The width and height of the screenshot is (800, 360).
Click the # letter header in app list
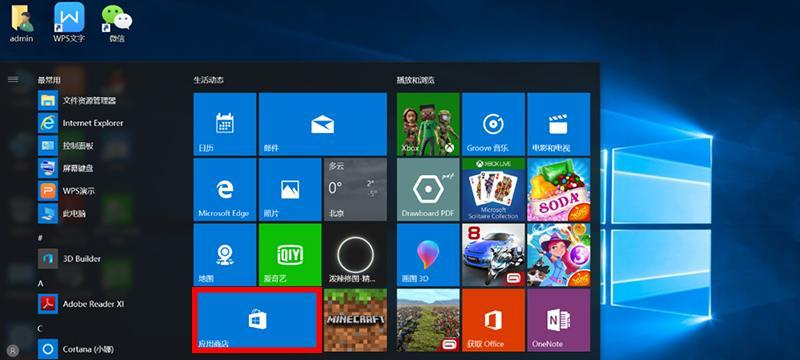pyautogui.click(x=40, y=238)
